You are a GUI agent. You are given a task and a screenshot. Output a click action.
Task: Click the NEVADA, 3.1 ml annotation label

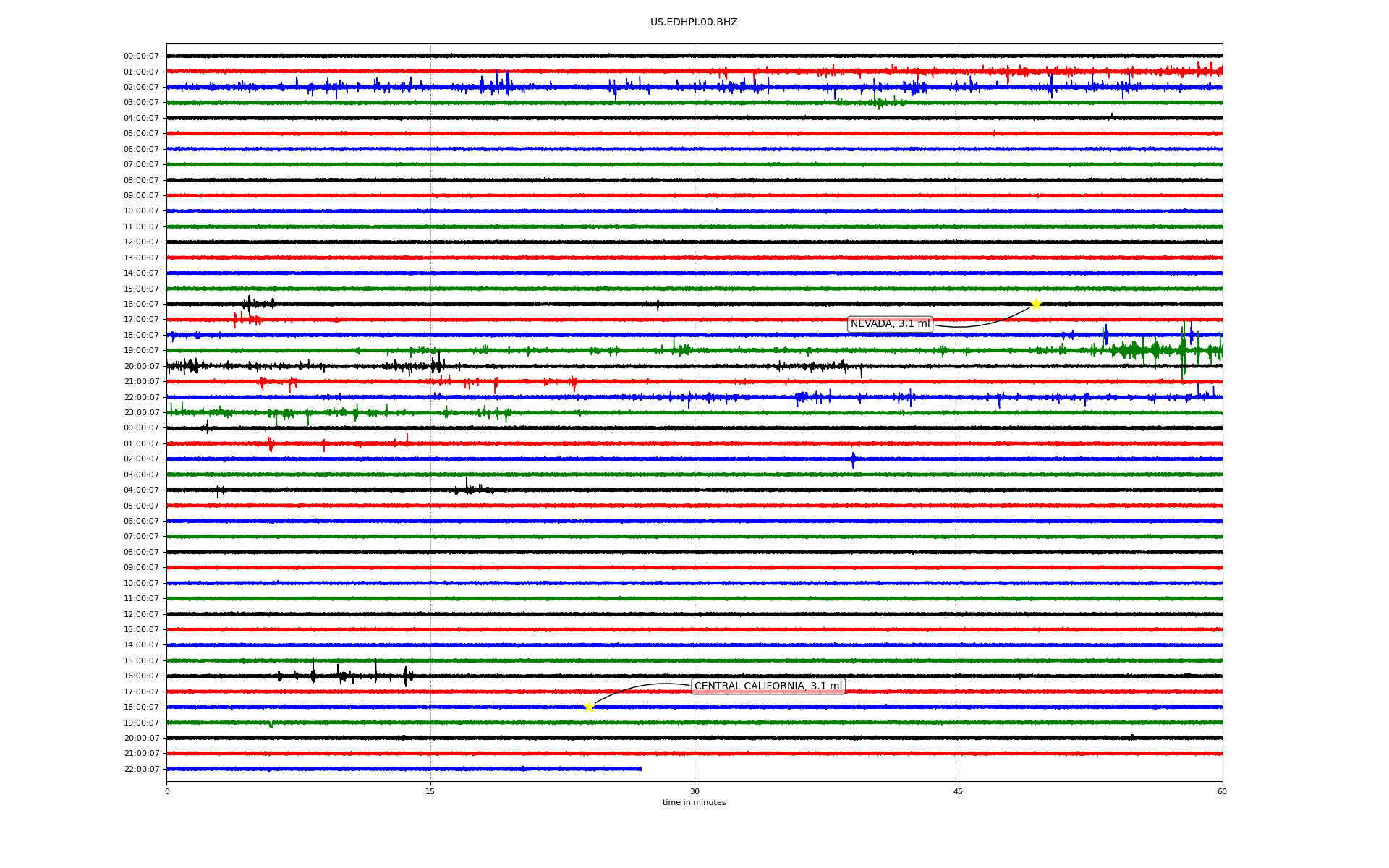point(890,324)
